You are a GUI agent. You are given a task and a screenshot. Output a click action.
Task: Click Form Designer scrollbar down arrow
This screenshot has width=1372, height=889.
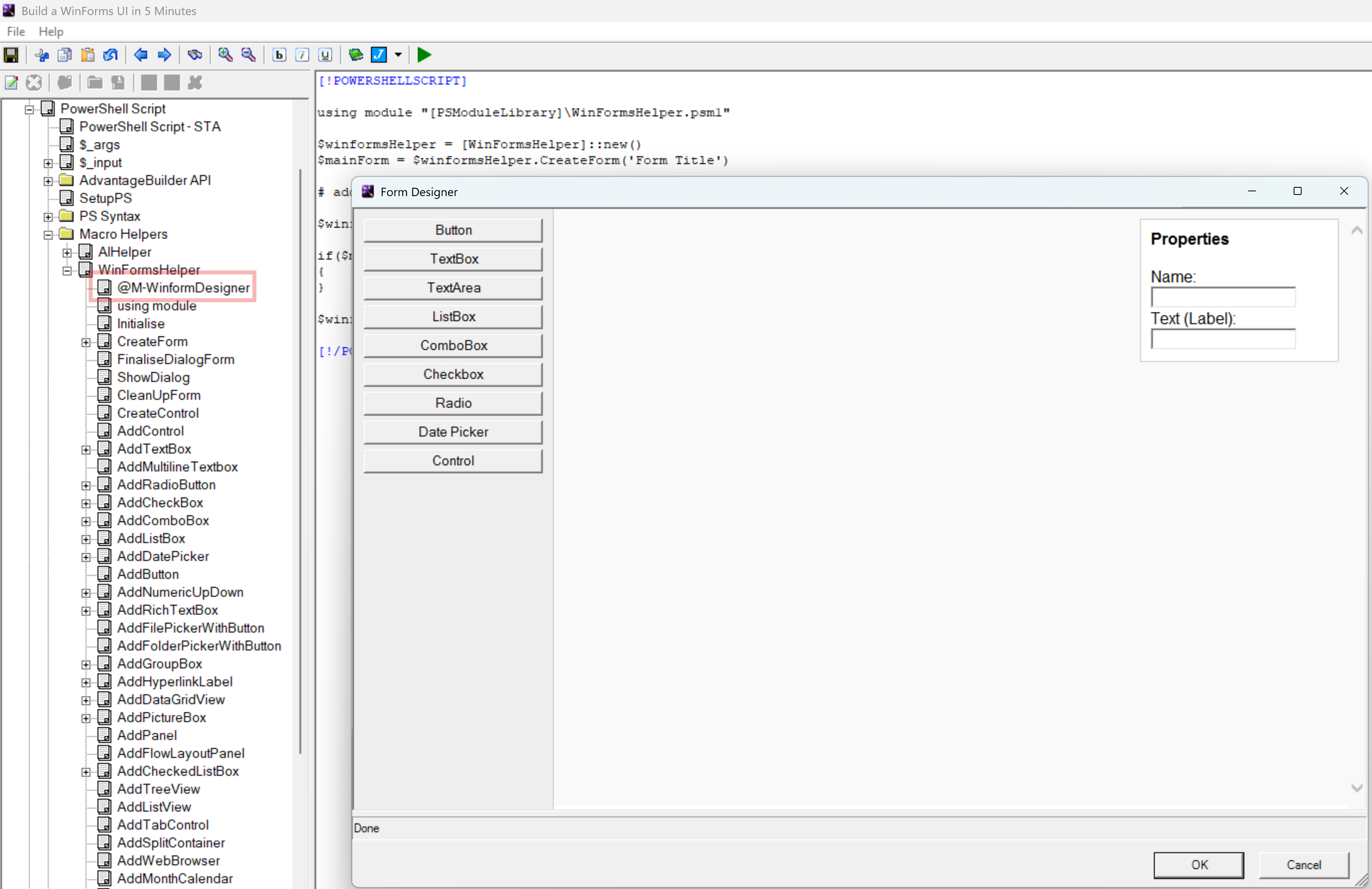(1357, 788)
